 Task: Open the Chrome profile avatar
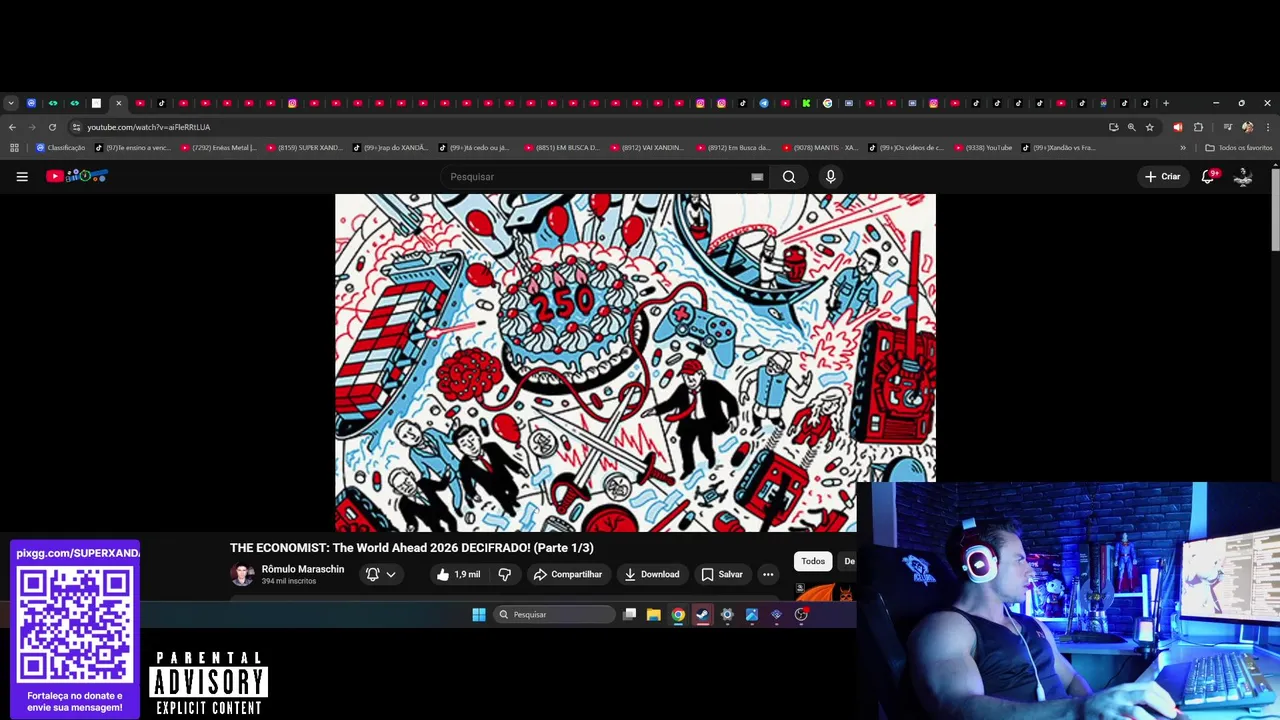point(1247,127)
